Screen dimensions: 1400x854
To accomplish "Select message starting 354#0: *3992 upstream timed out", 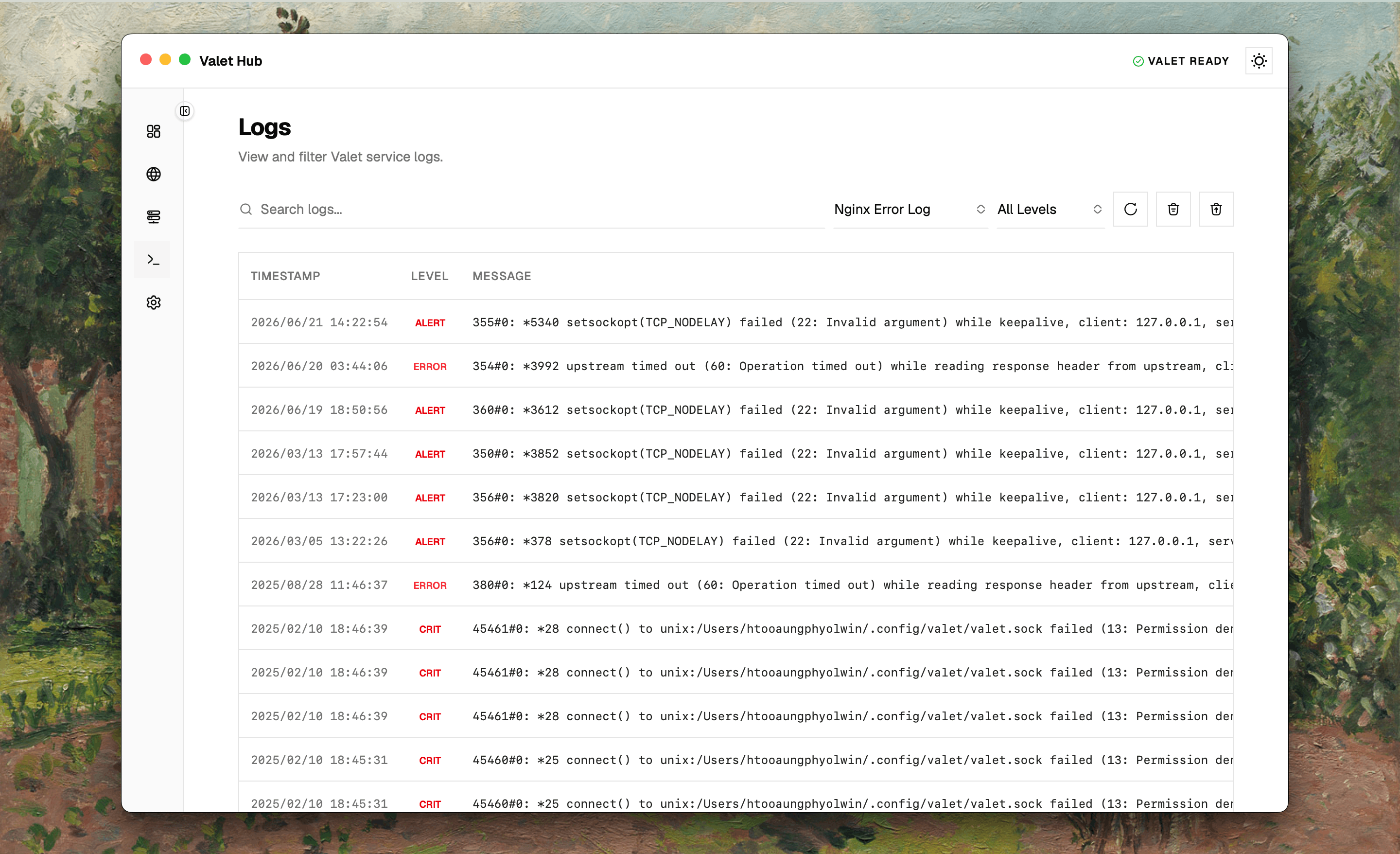I will (x=852, y=366).
